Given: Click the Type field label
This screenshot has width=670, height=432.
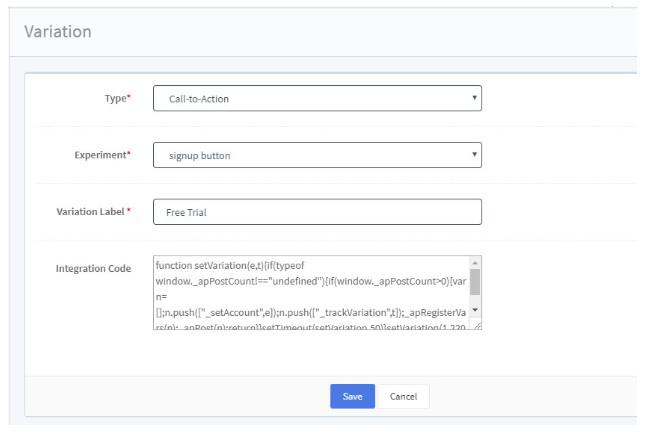Looking at the screenshot, I should [113, 99].
